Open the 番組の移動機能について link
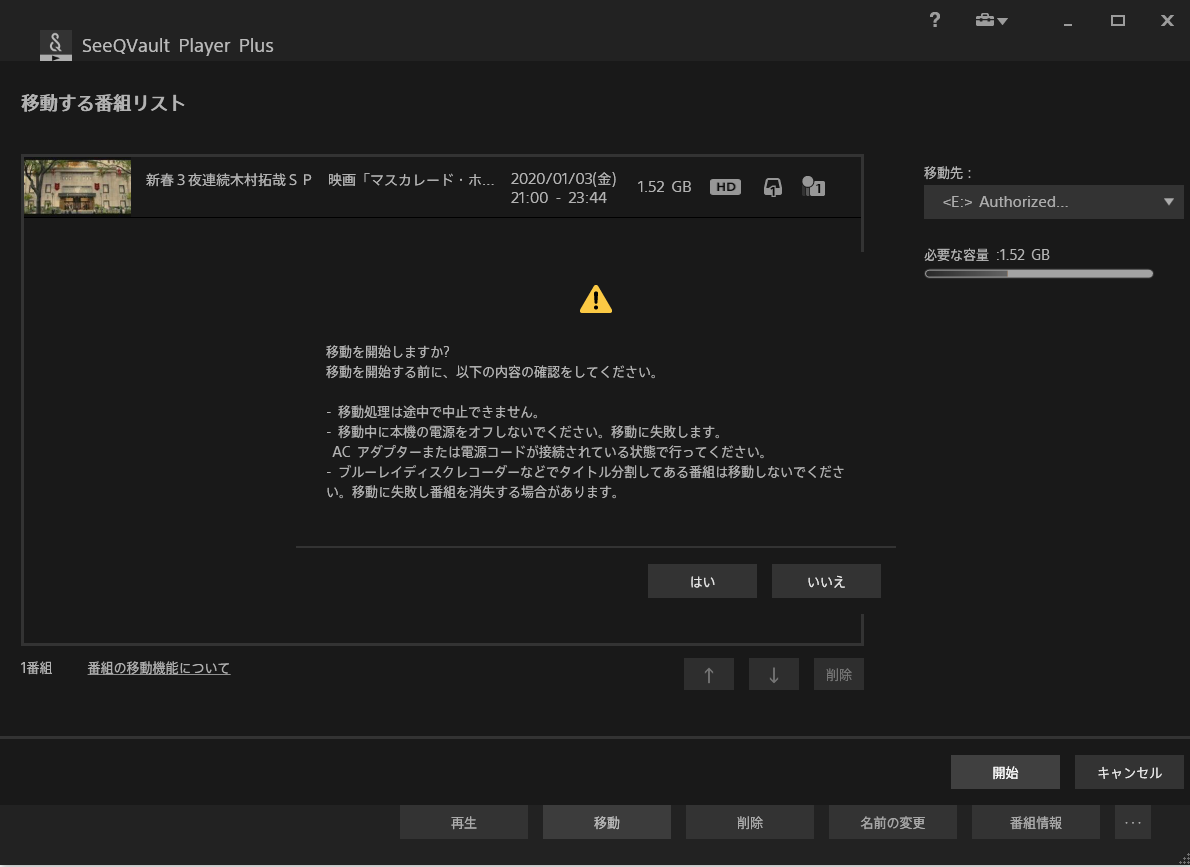 tap(159, 668)
